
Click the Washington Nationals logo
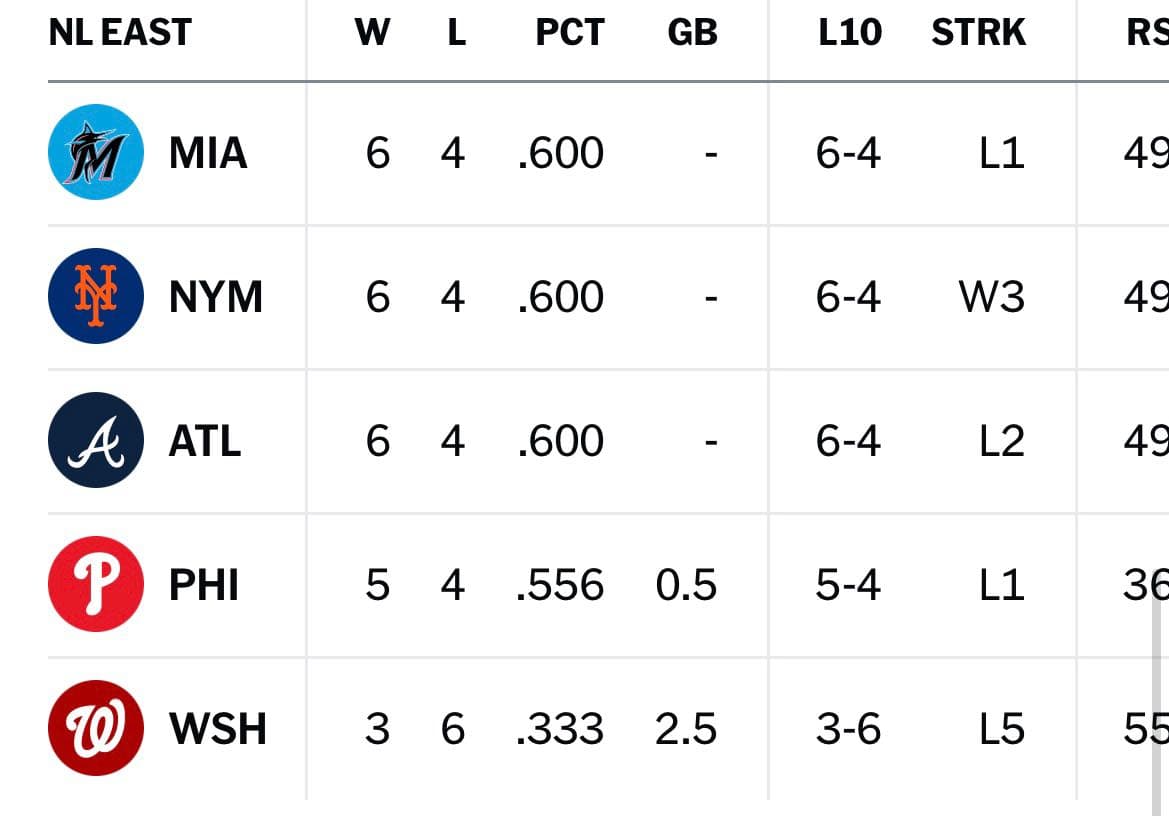[96, 727]
